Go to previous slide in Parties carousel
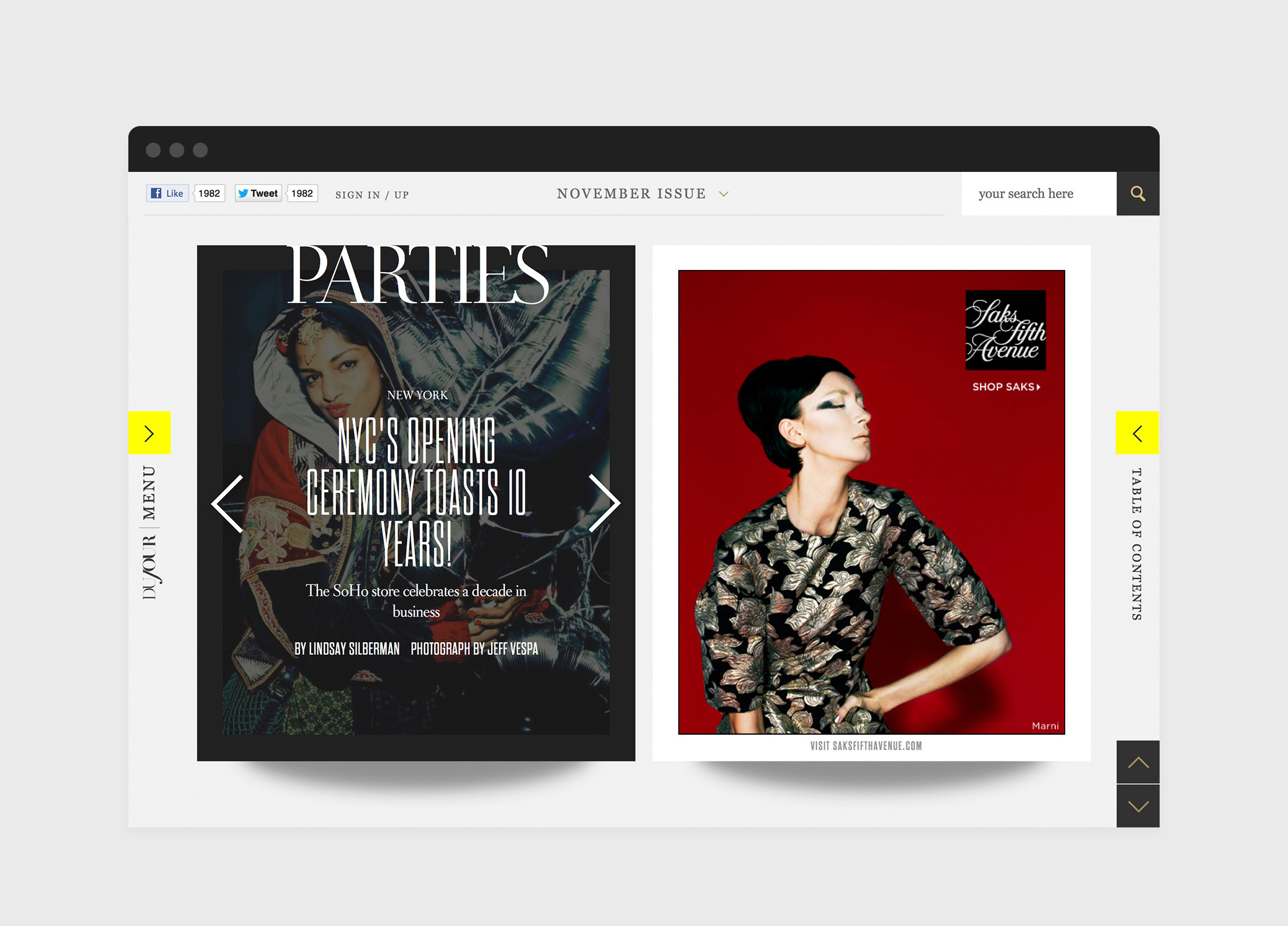1288x926 pixels. click(228, 504)
